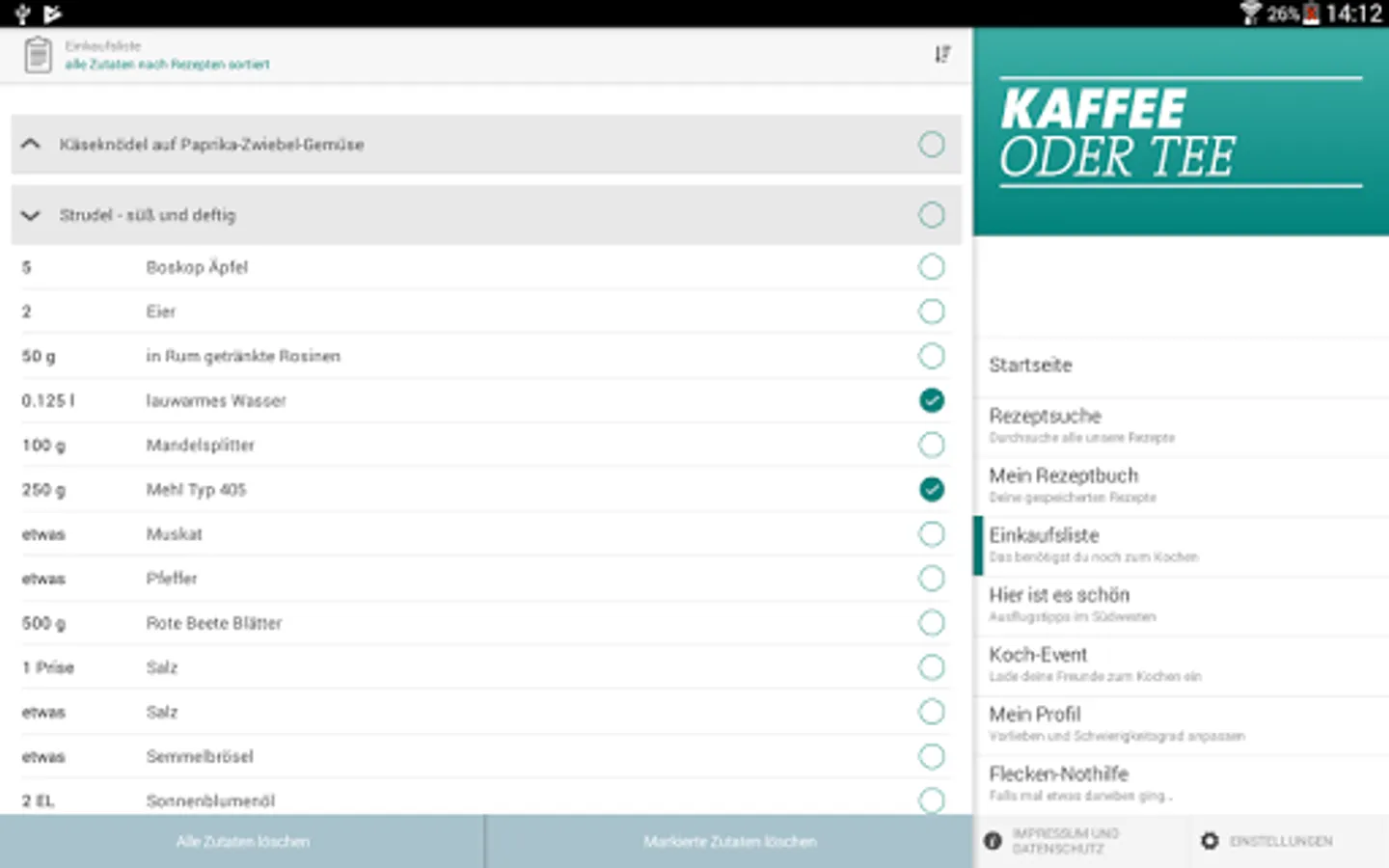Viewport: 1389px width, 868px height.
Task: Tap the info icon beside Impressum
Action: 993,841
